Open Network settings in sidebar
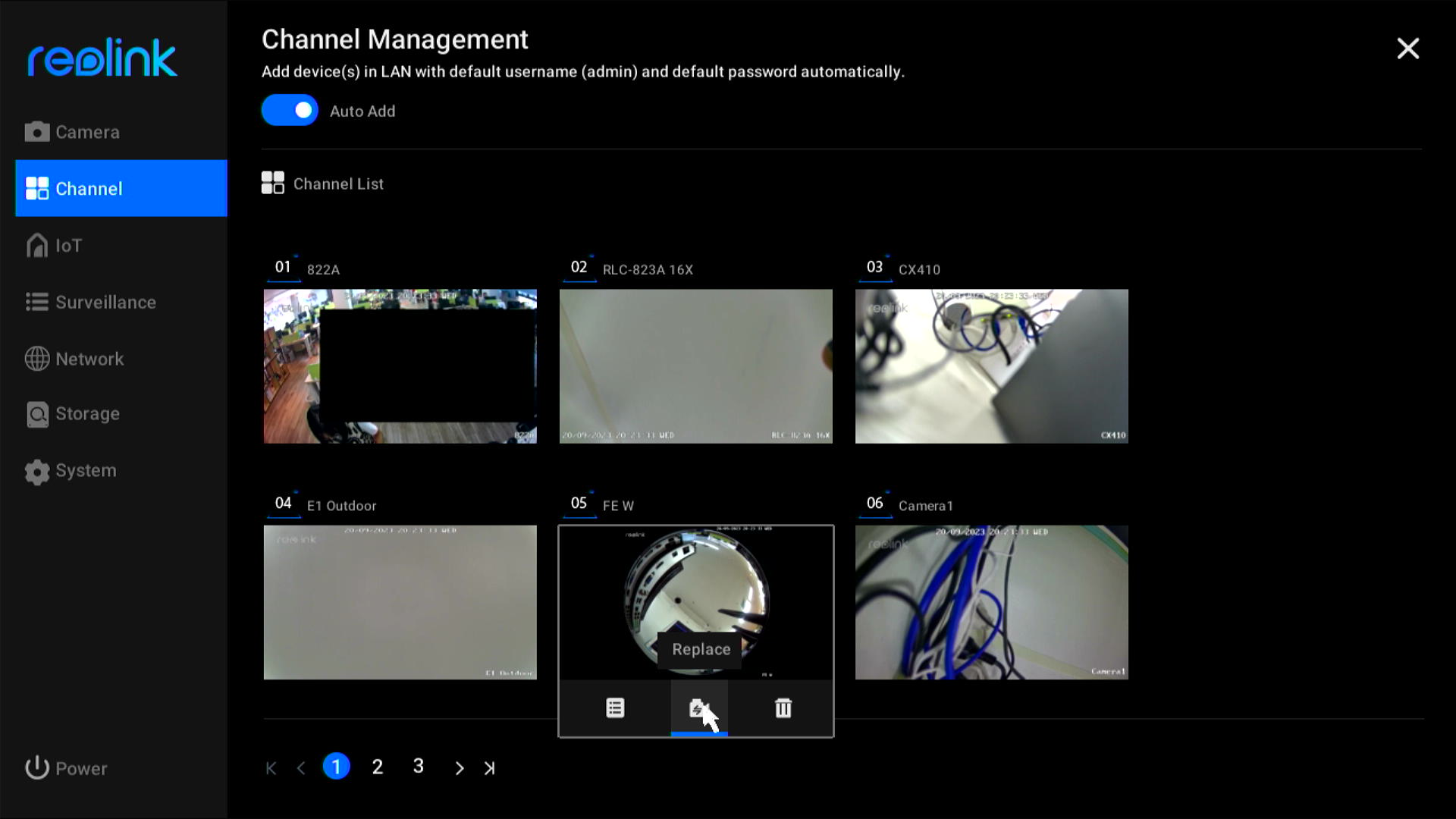Viewport: 1456px width, 819px height. click(x=74, y=359)
